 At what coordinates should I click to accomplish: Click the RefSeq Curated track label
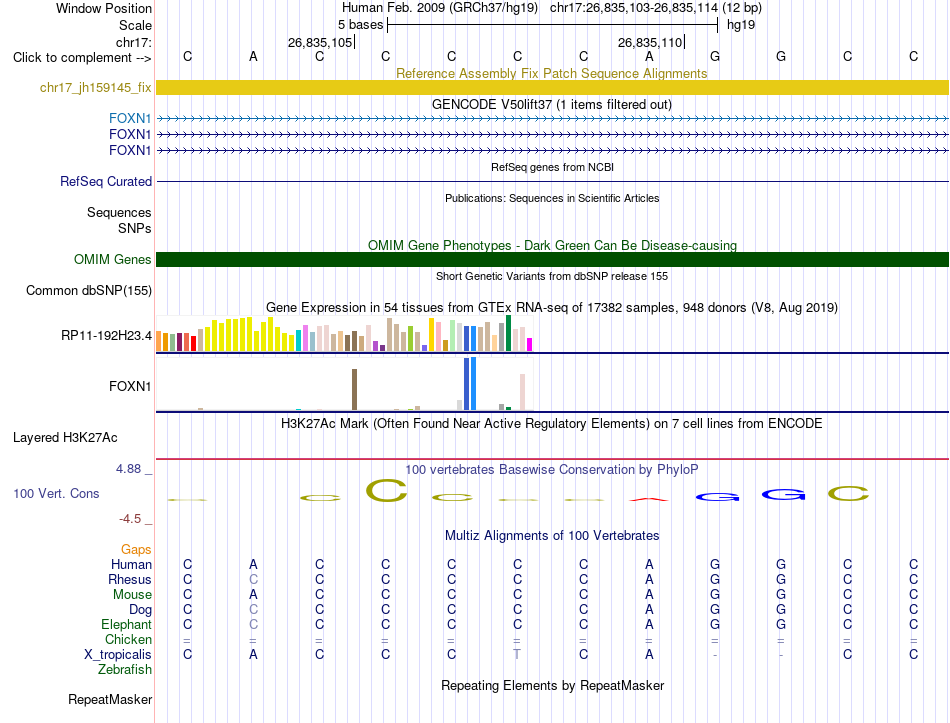[106, 181]
